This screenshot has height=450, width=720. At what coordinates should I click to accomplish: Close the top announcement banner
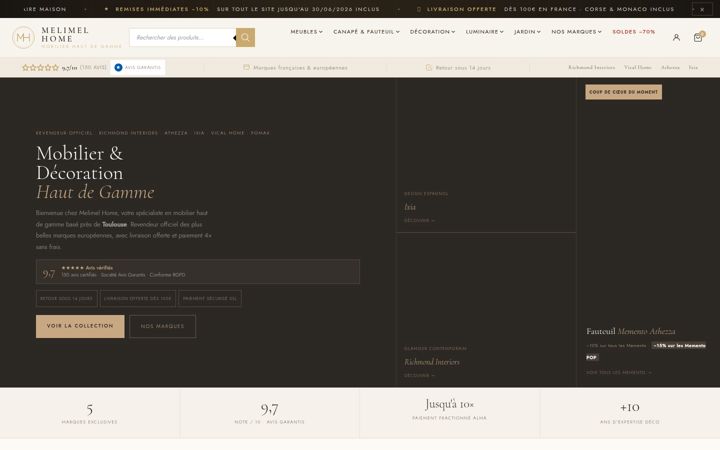tap(702, 9)
